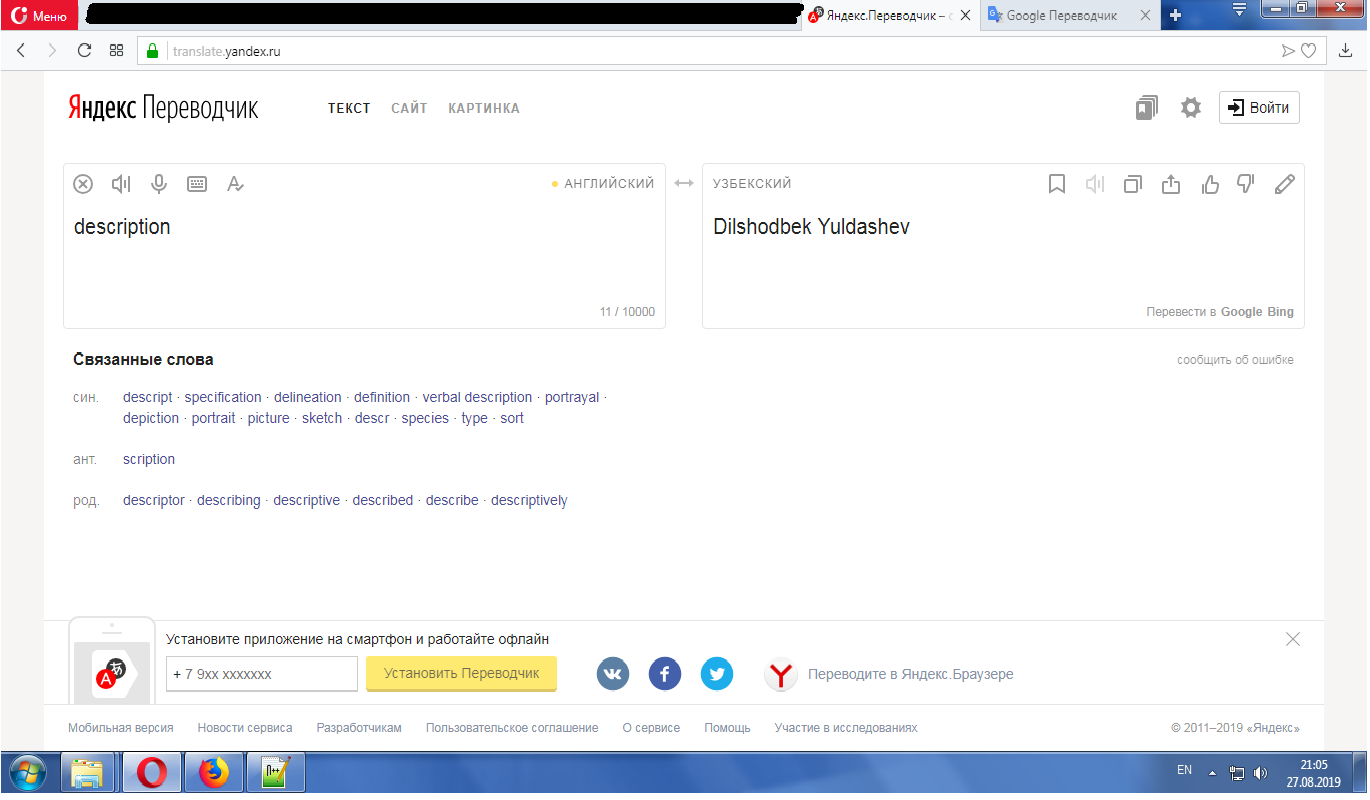Open the virtual keyboard icon

[197, 184]
